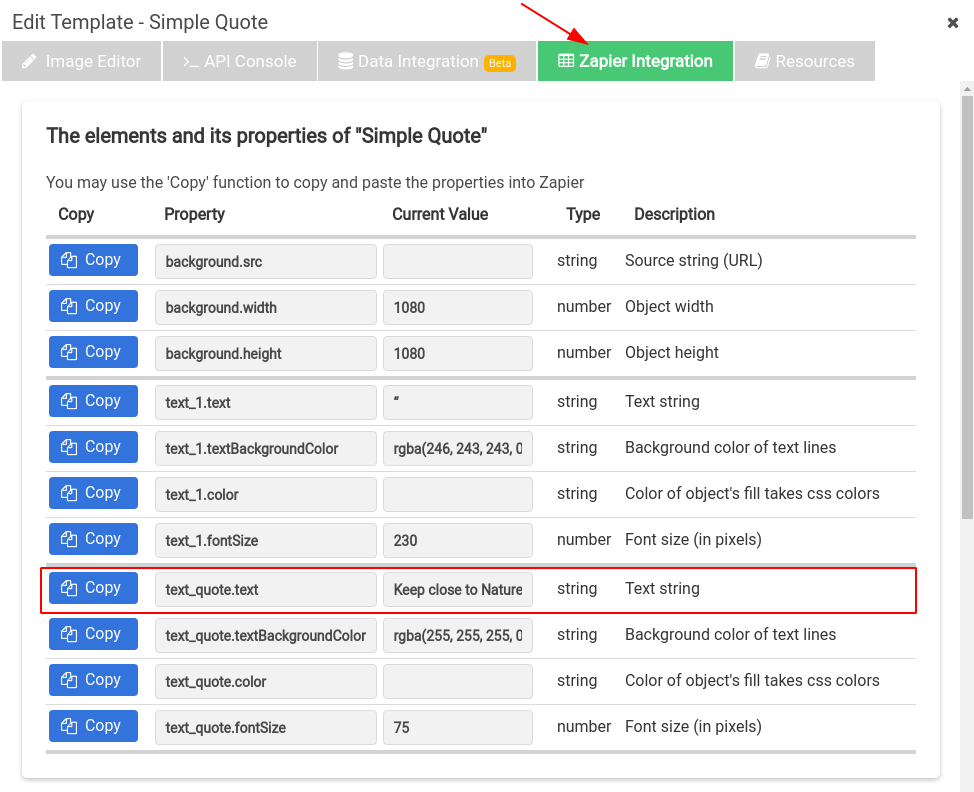
Task: Click the book icon on Resources tab
Action: 762,61
